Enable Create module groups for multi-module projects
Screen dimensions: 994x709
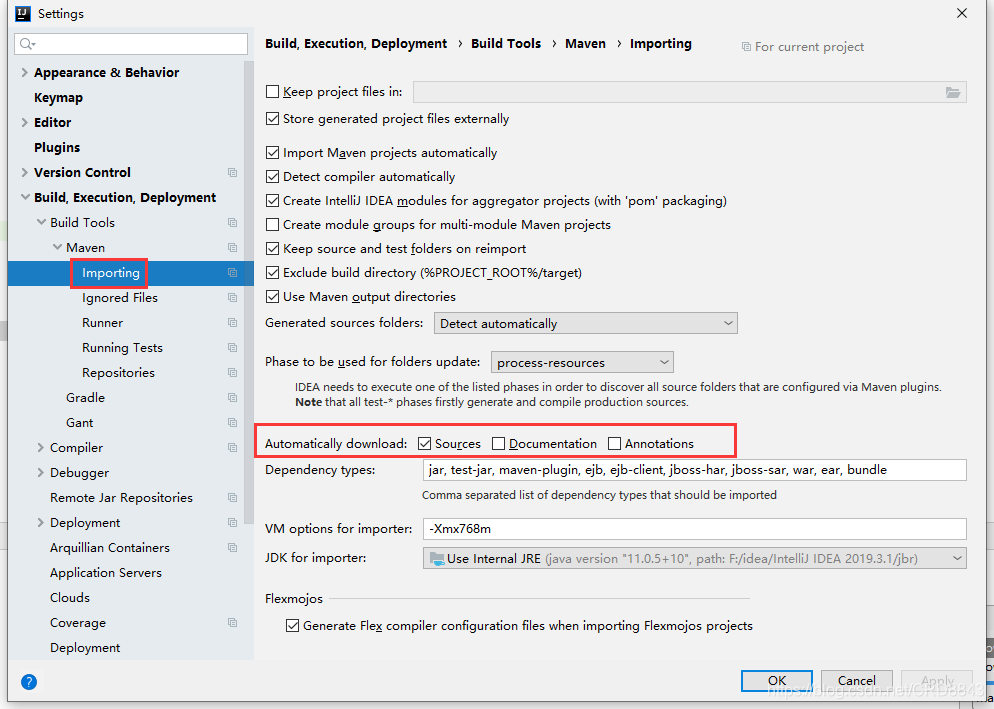[273, 224]
